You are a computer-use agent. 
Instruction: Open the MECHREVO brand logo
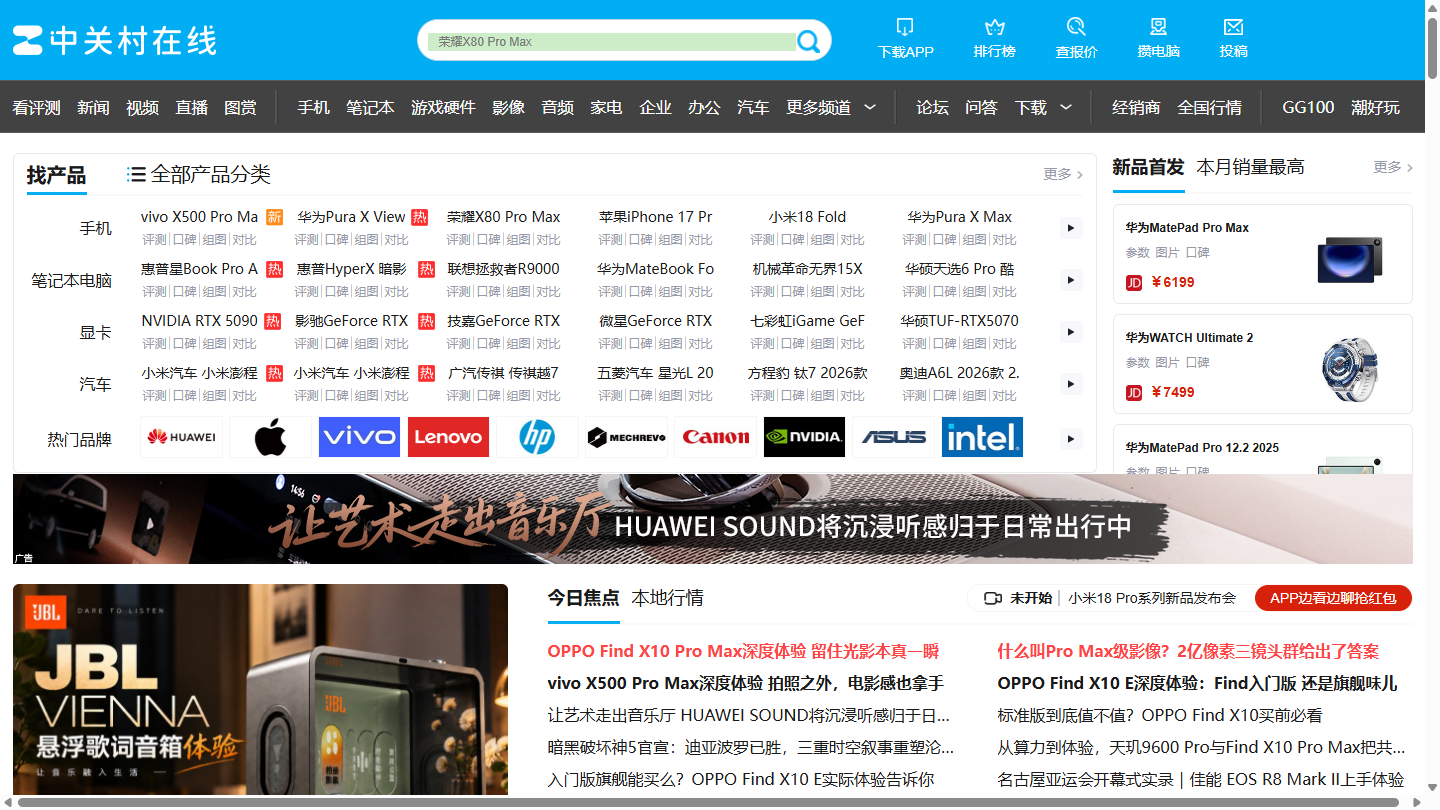(626, 437)
